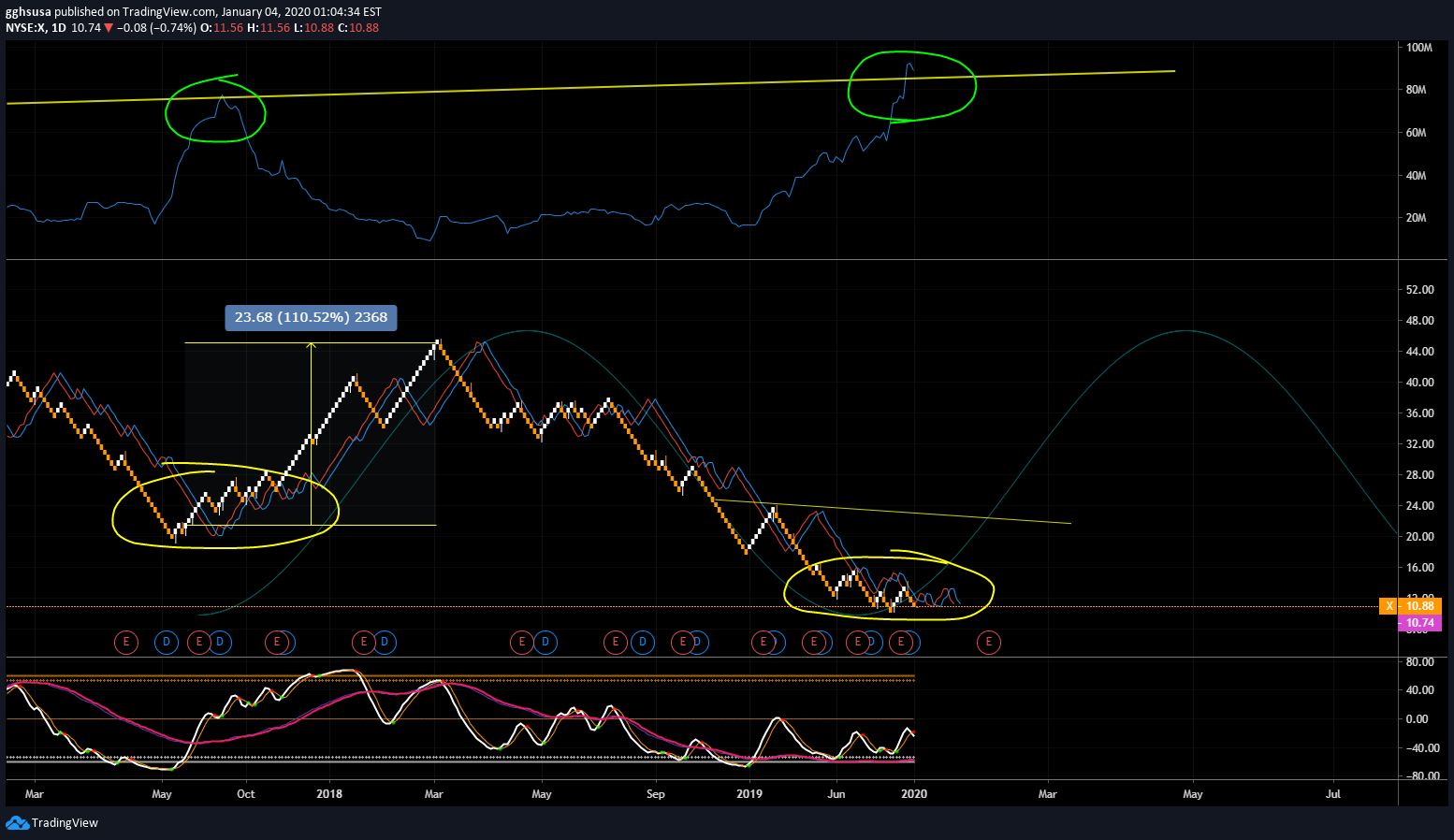Image resolution: width=1454 pixels, height=840 pixels.
Task: Click the 24.00 price axis label
Action: pyautogui.click(x=1419, y=506)
